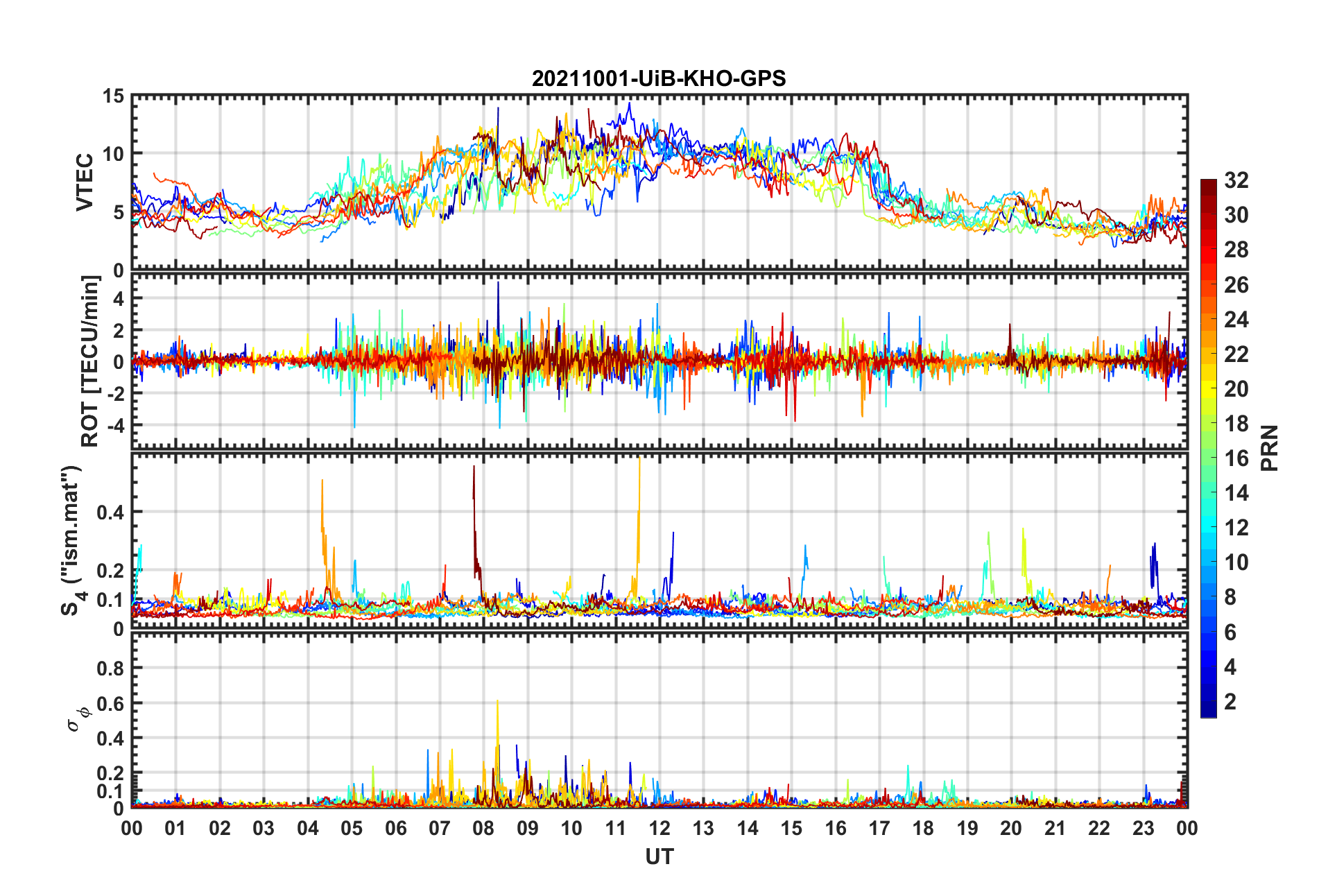Image resolution: width=1319 pixels, height=896 pixels.
Task: Click x-axis hour label 21
Action: coord(1055,828)
